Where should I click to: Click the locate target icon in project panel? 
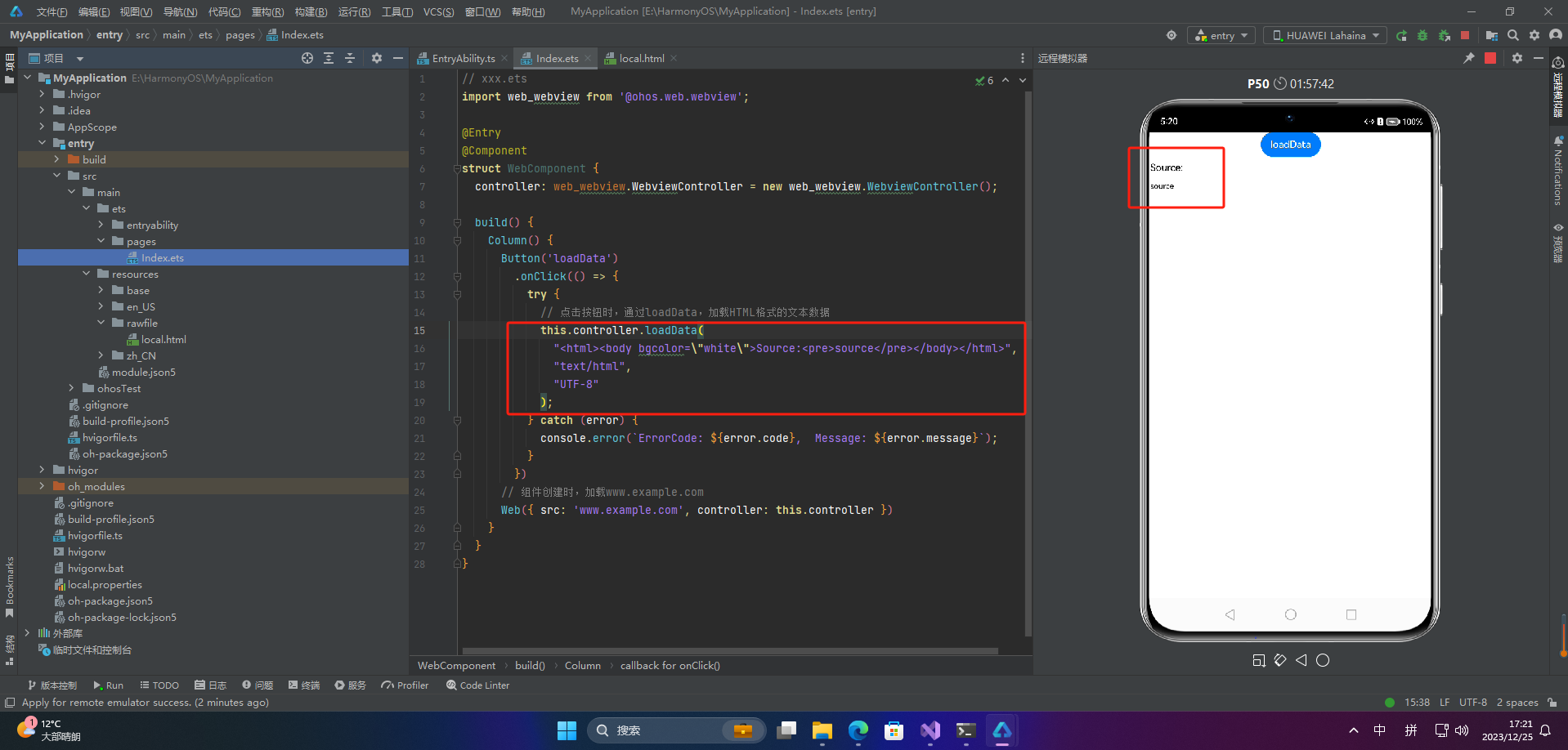click(x=307, y=58)
